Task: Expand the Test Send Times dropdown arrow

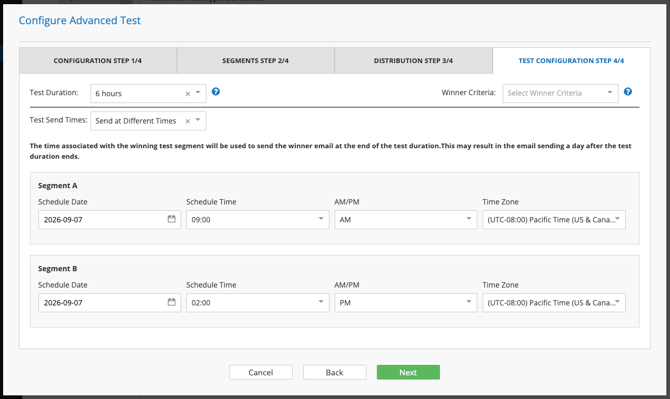Action: pos(198,120)
